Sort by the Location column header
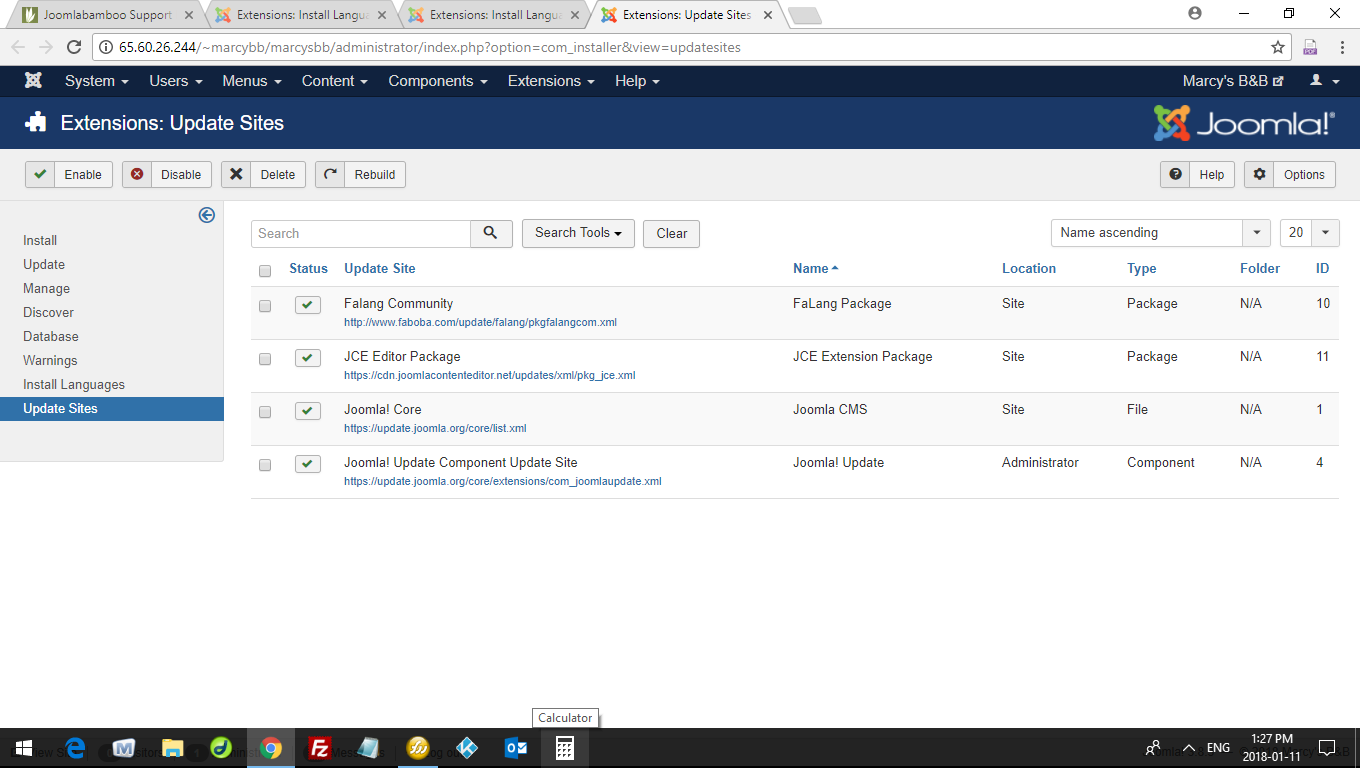1360x768 pixels. click(x=1029, y=268)
